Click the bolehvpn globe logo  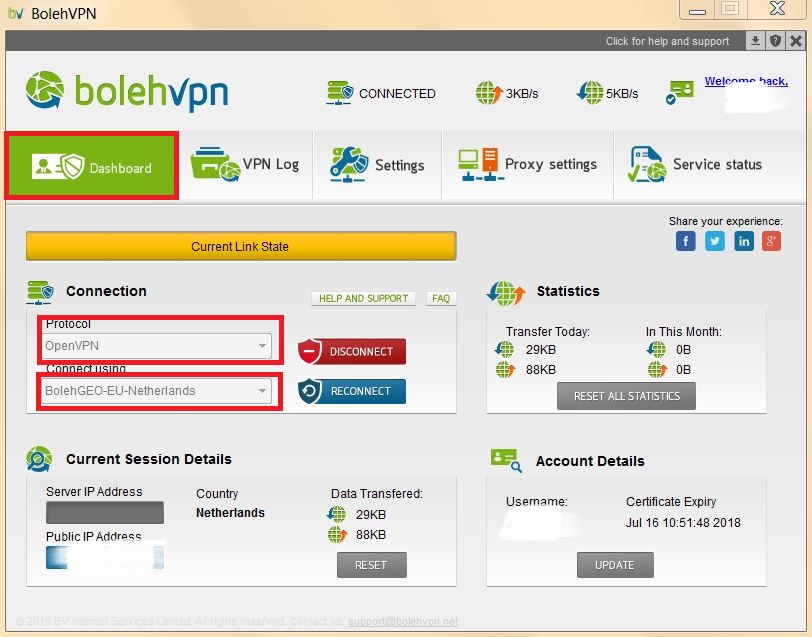pyautogui.click(x=45, y=90)
